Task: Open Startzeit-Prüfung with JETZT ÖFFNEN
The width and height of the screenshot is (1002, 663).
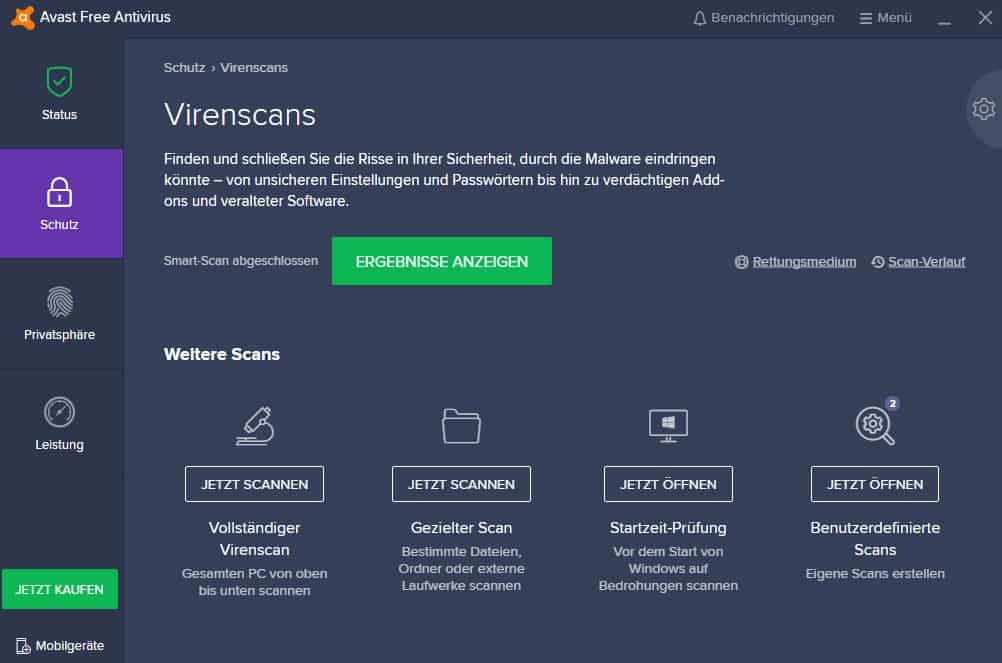Action: (668, 484)
